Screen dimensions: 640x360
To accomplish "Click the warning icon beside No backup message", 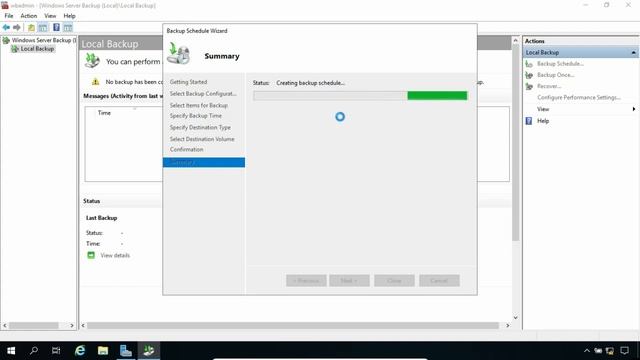I will pos(96,82).
